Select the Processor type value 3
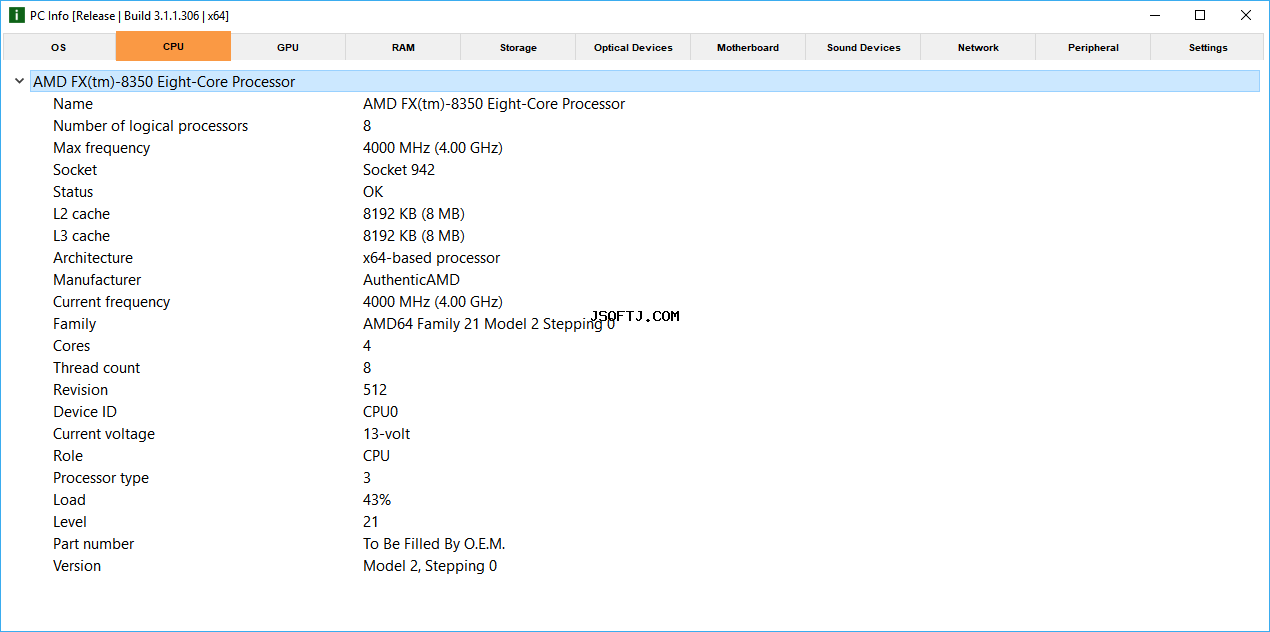The image size is (1270, 632). pyautogui.click(x=367, y=478)
